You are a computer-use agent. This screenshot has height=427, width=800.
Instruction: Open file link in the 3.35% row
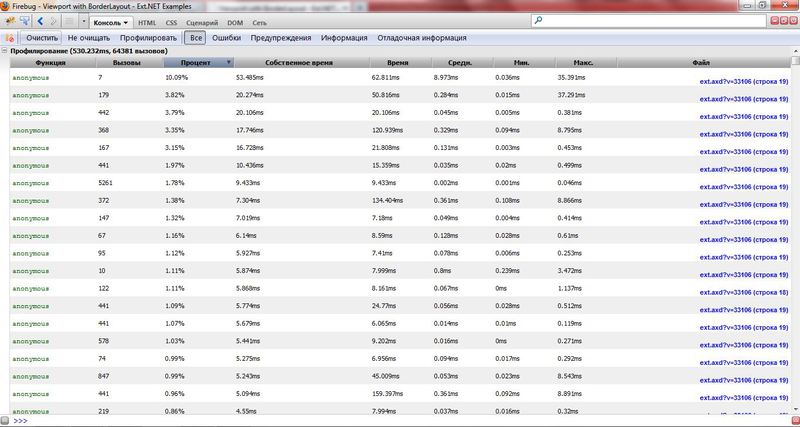tap(744, 134)
